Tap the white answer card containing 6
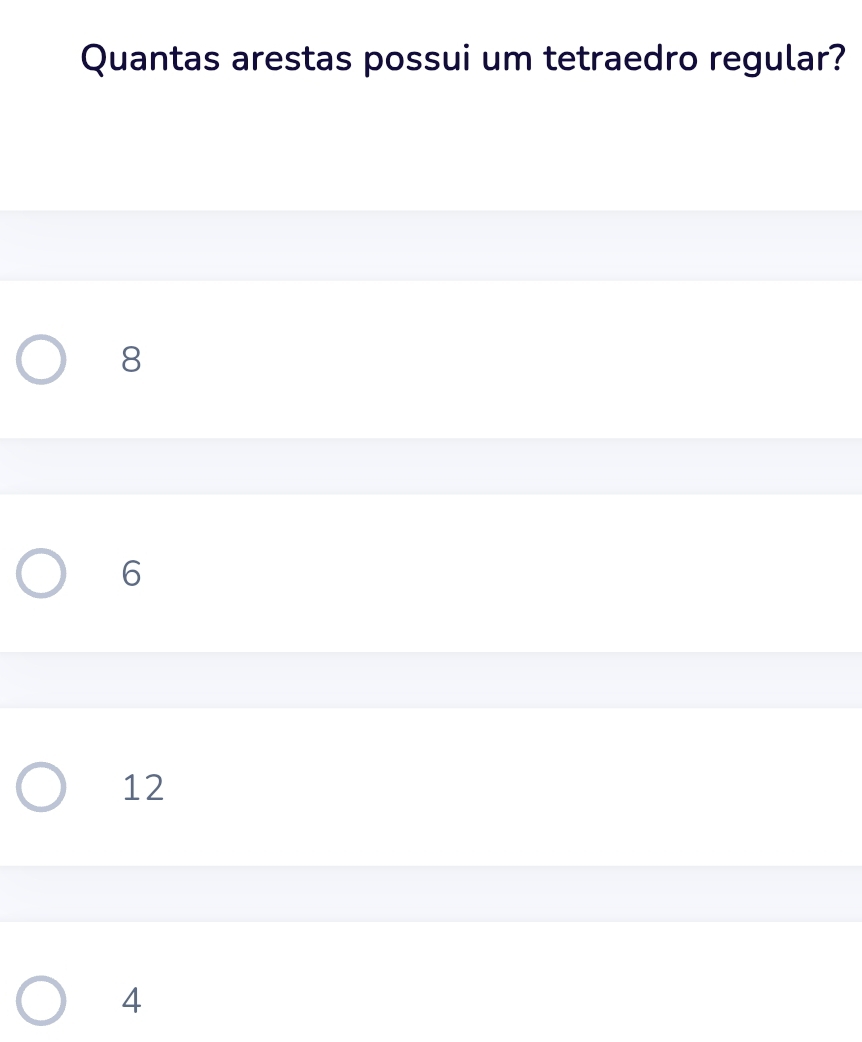 pyautogui.click(x=431, y=573)
